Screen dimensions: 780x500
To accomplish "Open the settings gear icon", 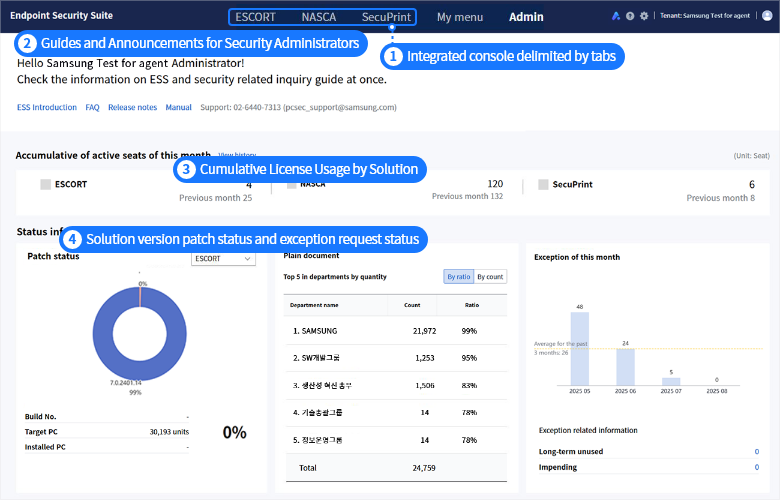I will [x=644, y=17].
